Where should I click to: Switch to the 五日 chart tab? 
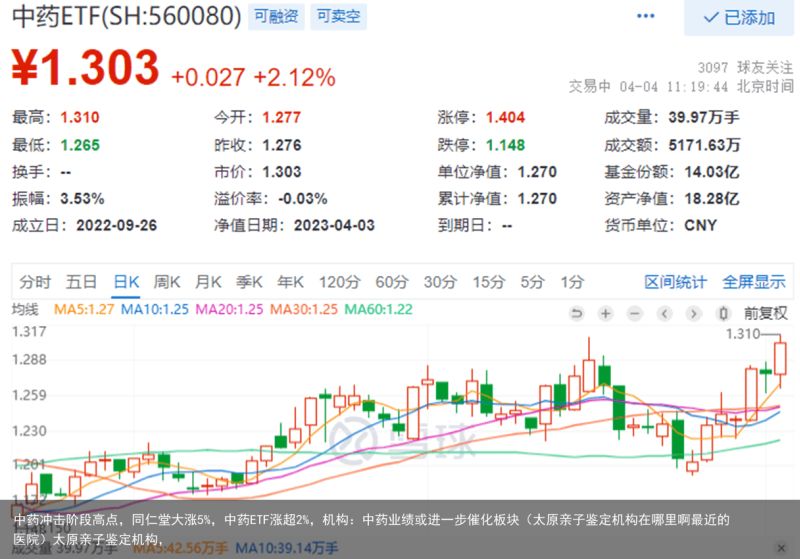[81, 282]
